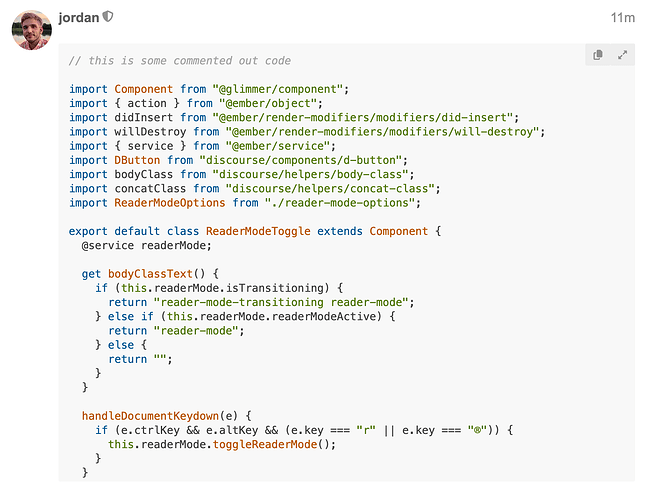
Task: Expand code block to fullscreen view
Action: point(622,55)
